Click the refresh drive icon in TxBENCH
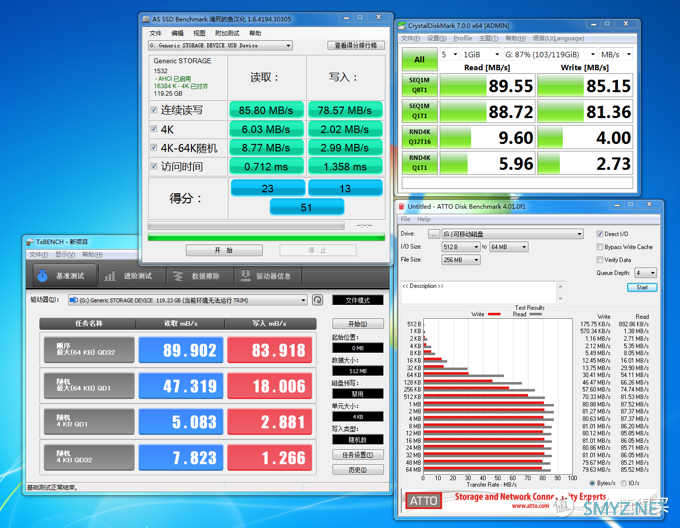Image resolution: width=680 pixels, height=528 pixels. [317, 300]
